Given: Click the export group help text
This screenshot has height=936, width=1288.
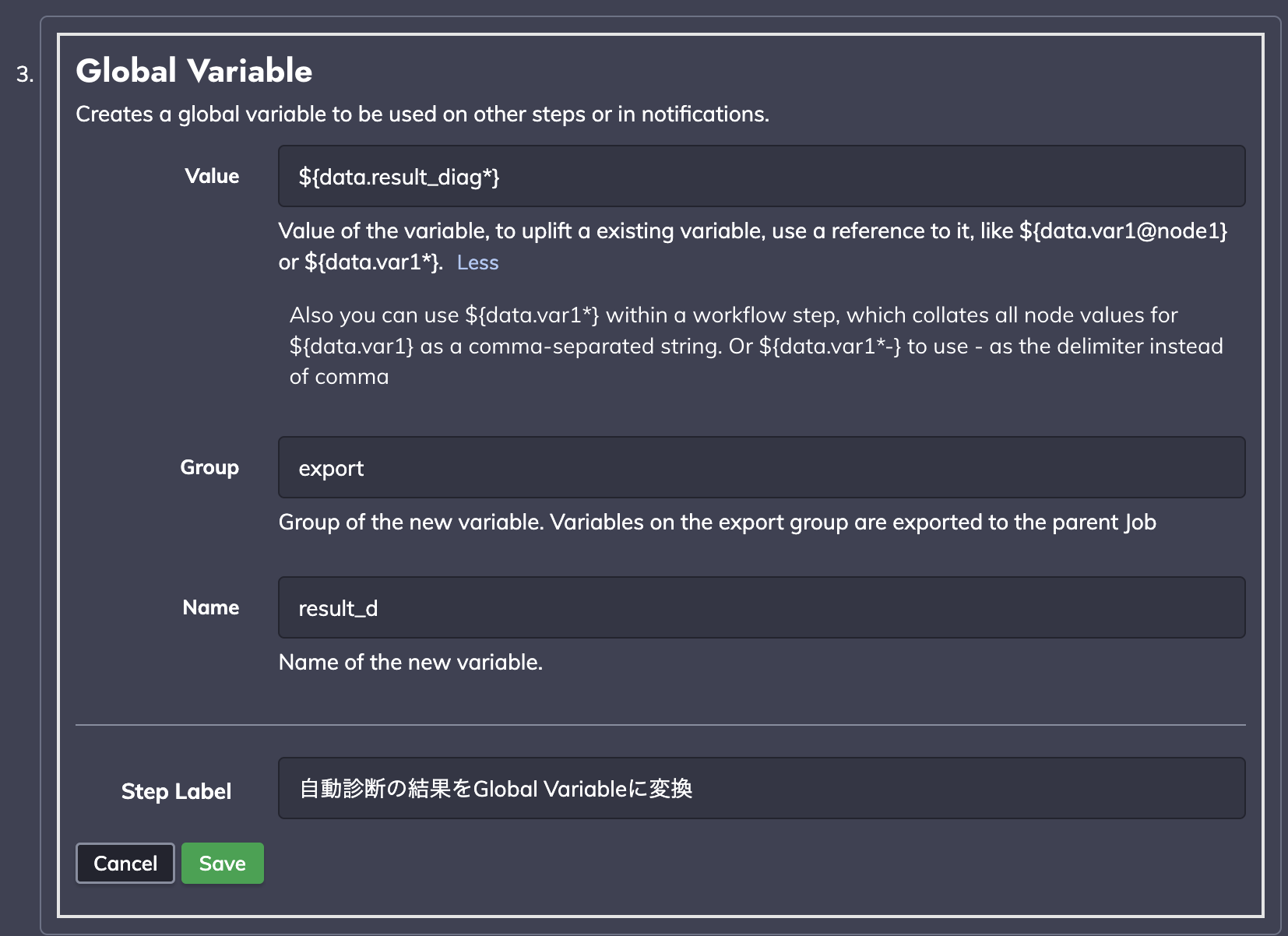Looking at the screenshot, I should point(717,522).
